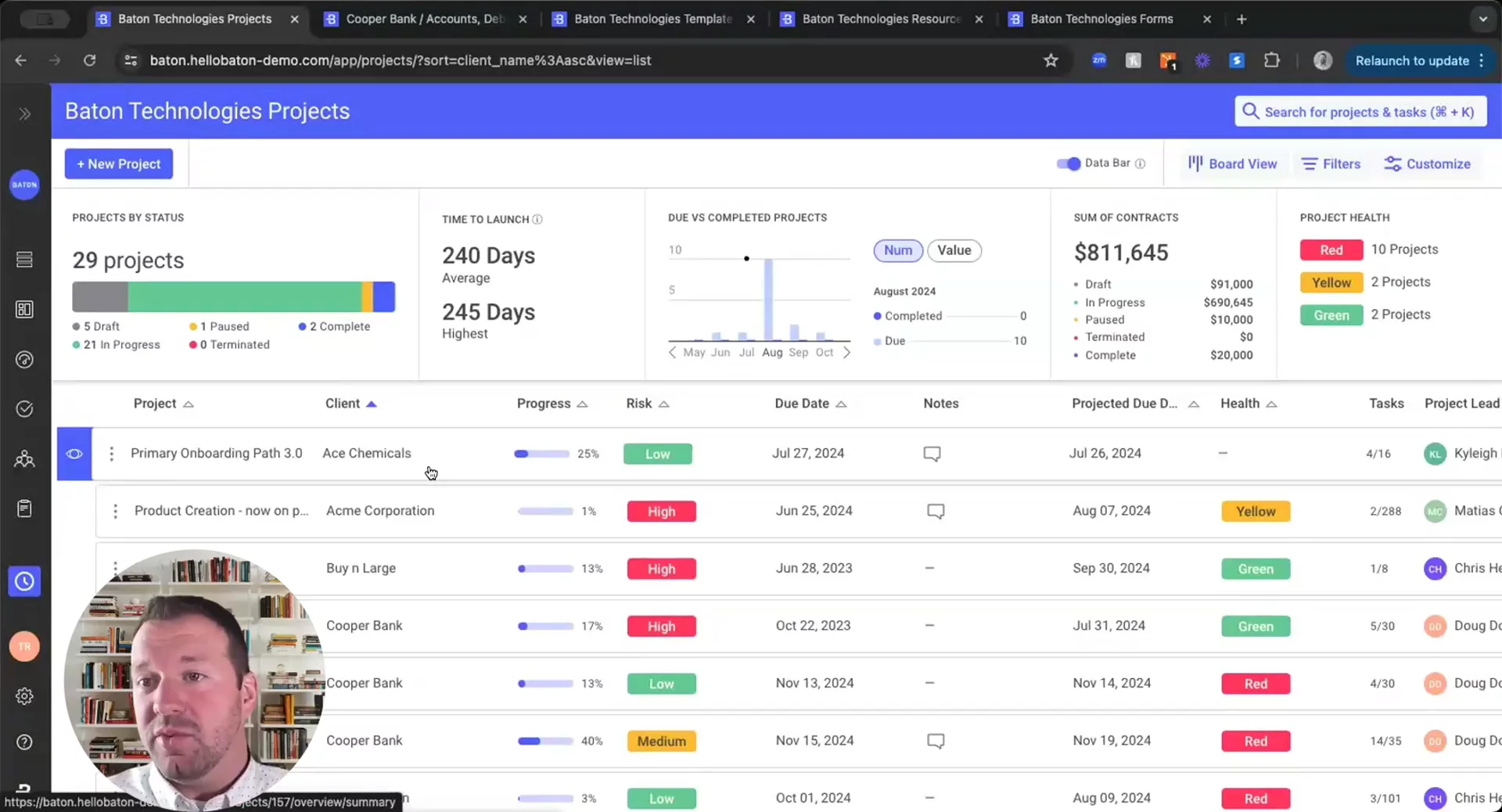The height and width of the screenshot is (812, 1502).
Task: Click the progress bar of Cooper Bank 40% project
Action: 544,741
